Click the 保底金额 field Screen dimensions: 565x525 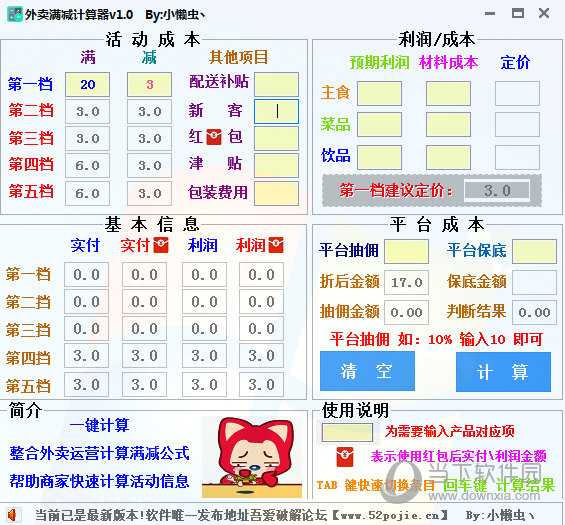coord(534,282)
